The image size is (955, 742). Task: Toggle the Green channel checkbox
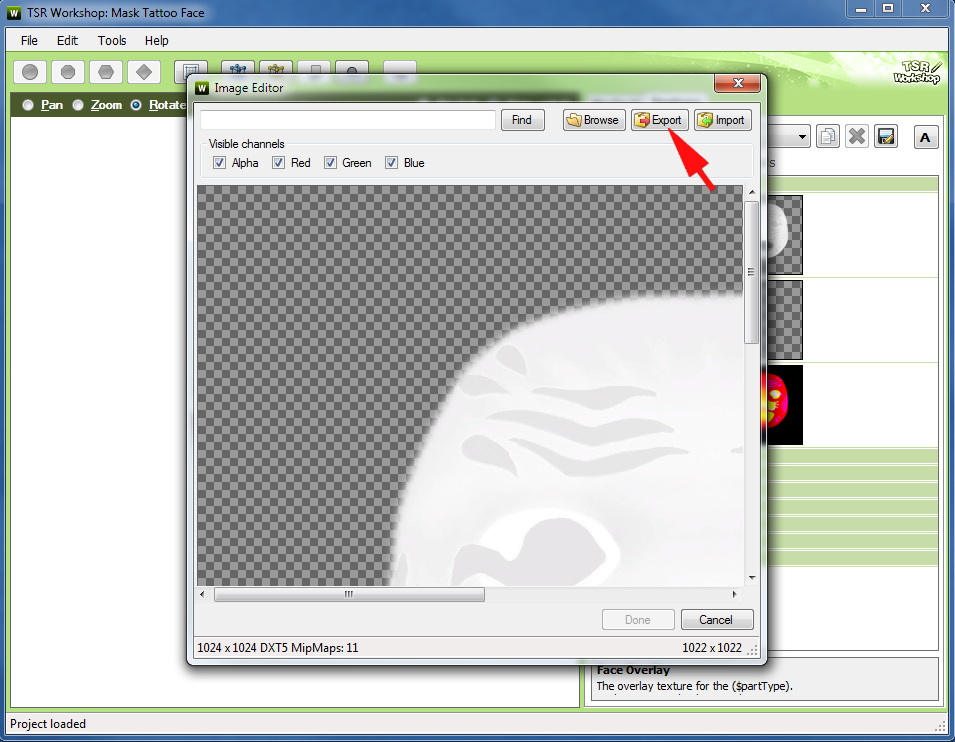[x=330, y=163]
